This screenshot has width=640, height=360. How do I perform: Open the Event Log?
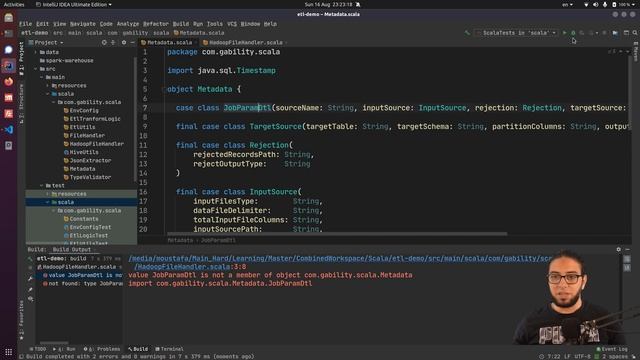tap(612, 349)
